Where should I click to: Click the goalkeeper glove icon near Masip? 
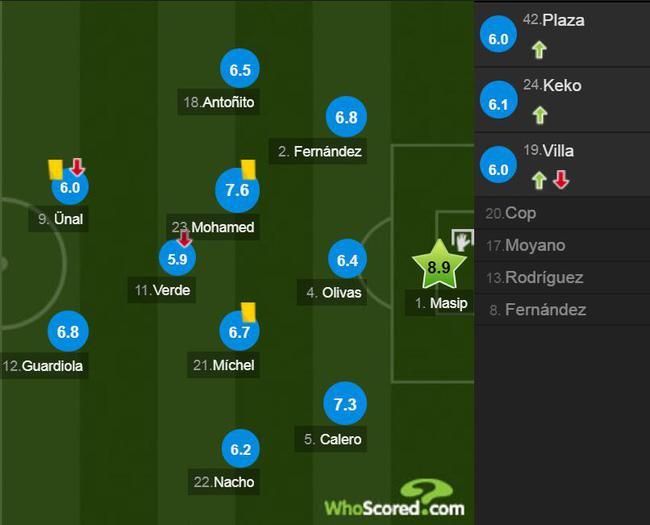(462, 240)
